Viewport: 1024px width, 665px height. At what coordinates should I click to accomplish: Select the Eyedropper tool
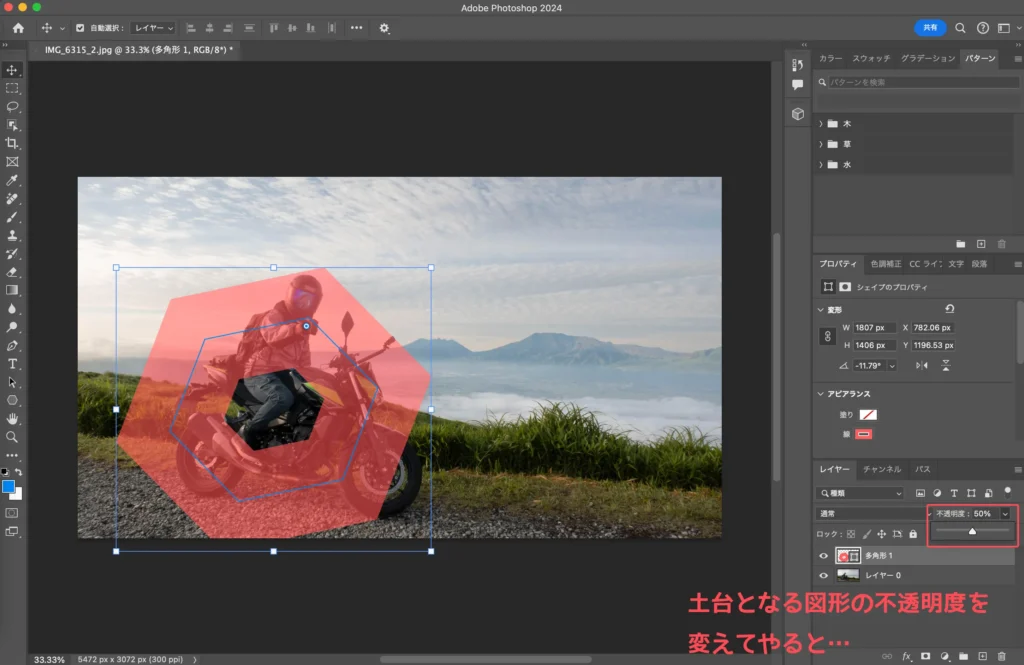[x=12, y=180]
